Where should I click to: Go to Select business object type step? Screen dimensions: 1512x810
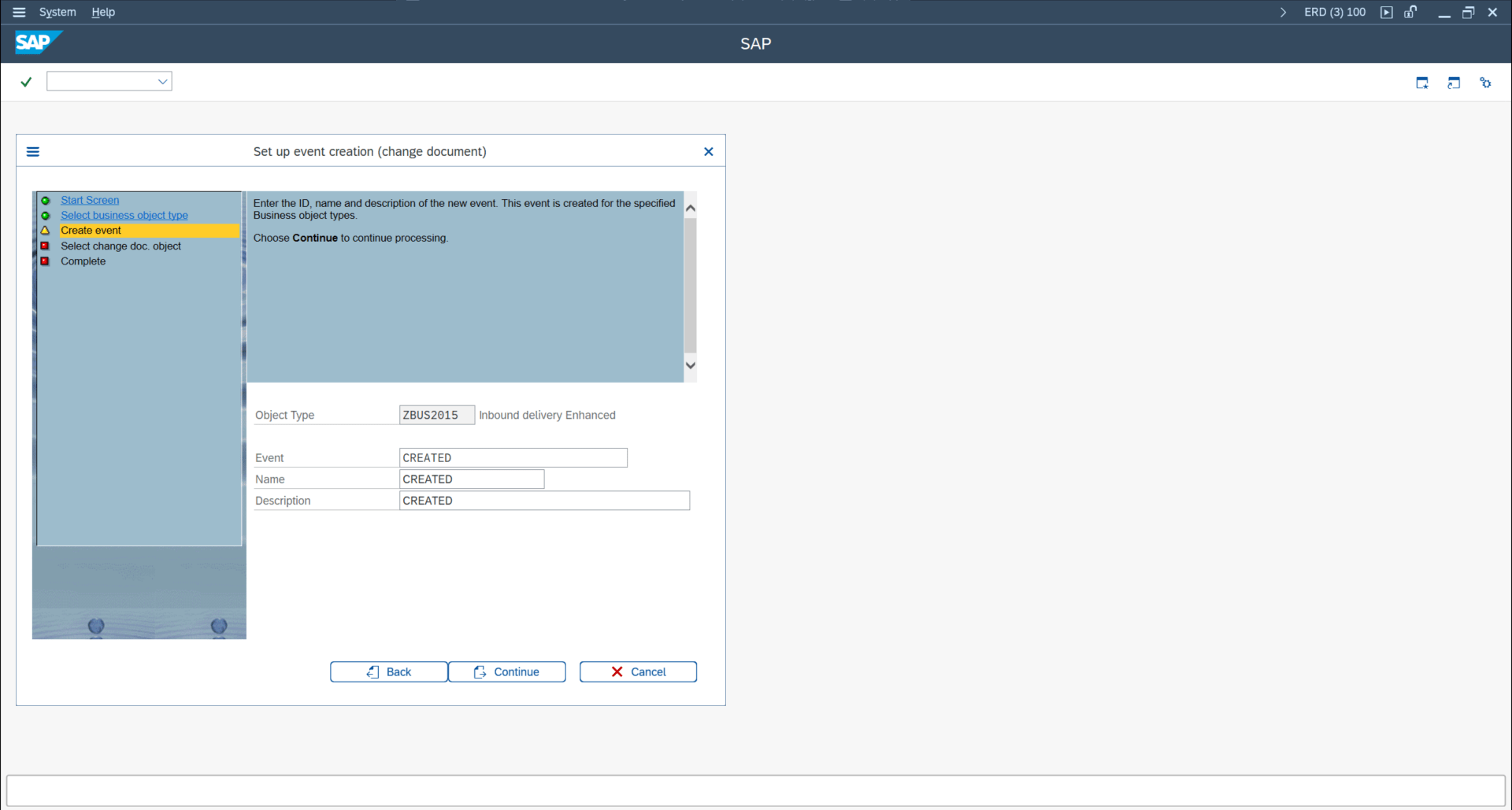124,215
